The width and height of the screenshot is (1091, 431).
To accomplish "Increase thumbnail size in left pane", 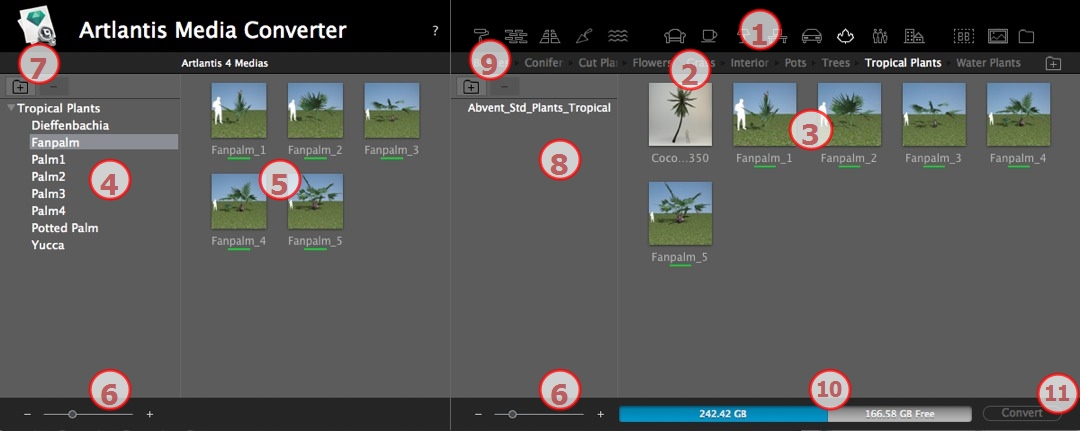I will pos(150,414).
